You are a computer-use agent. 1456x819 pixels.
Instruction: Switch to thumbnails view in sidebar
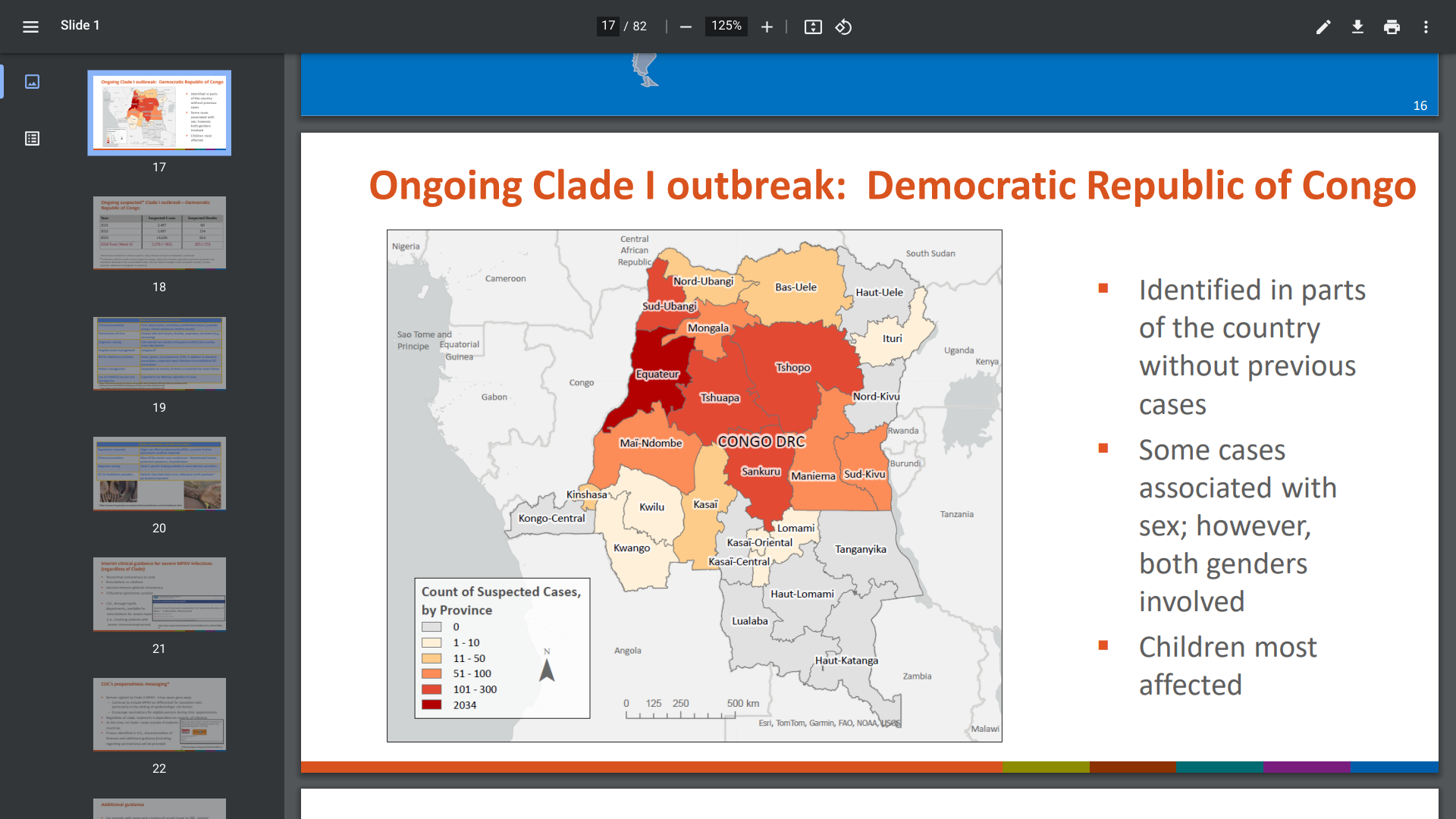pyautogui.click(x=32, y=81)
